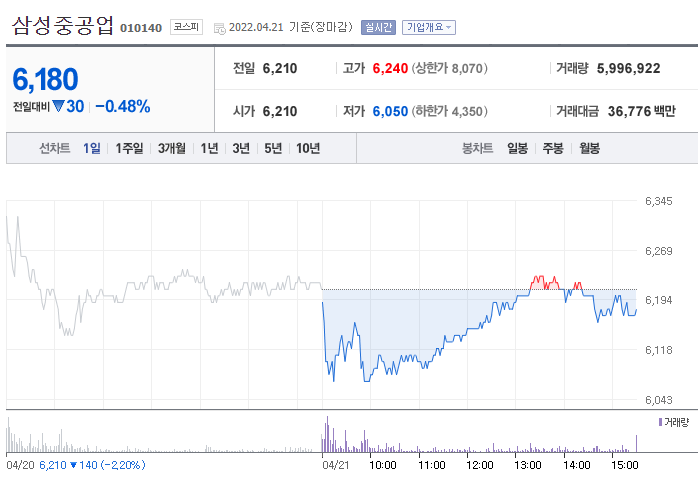Image resolution: width=698 pixels, height=483 pixels.
Task: Toggle the 실시간 real-time button
Action: [x=378, y=27]
